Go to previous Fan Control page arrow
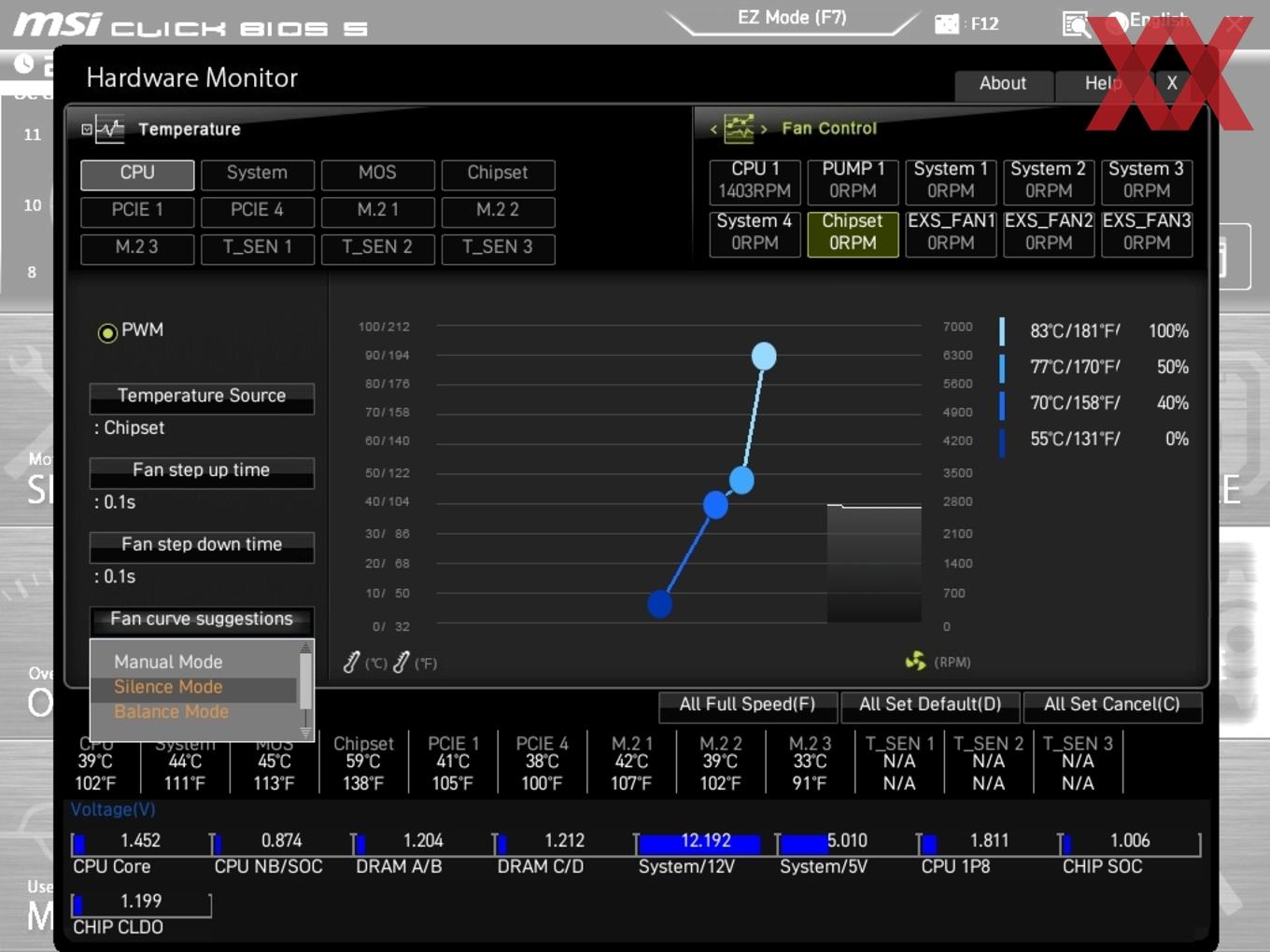 (x=713, y=129)
